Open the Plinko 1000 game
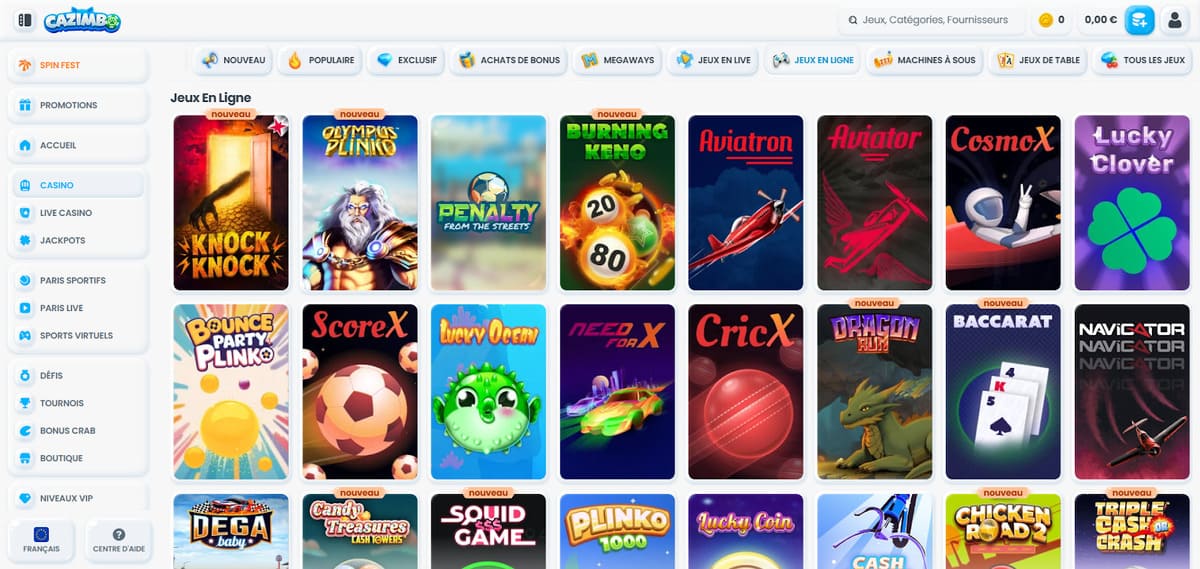This screenshot has width=1200, height=569. (x=617, y=531)
